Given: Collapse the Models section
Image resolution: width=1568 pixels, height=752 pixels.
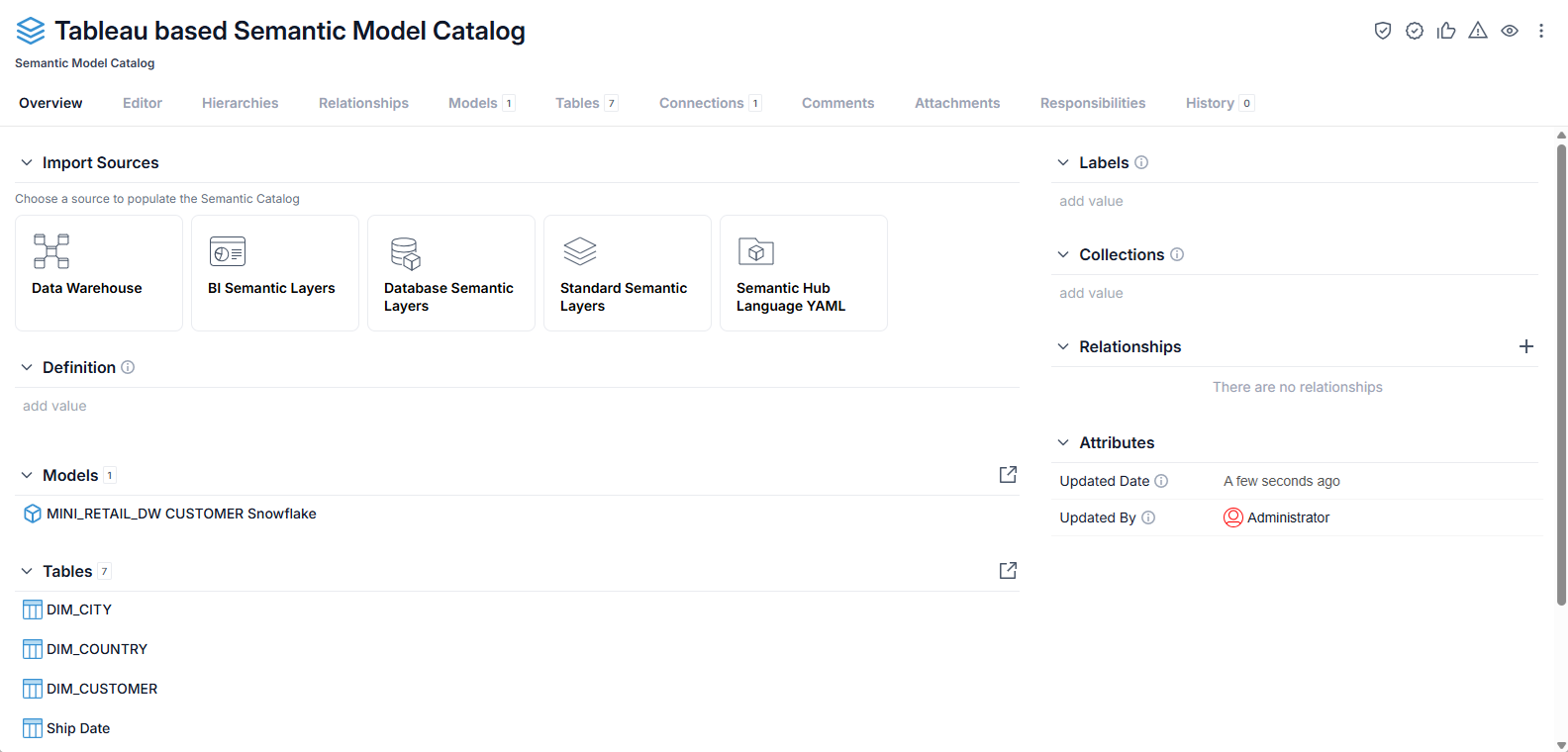Looking at the screenshot, I should (27, 475).
